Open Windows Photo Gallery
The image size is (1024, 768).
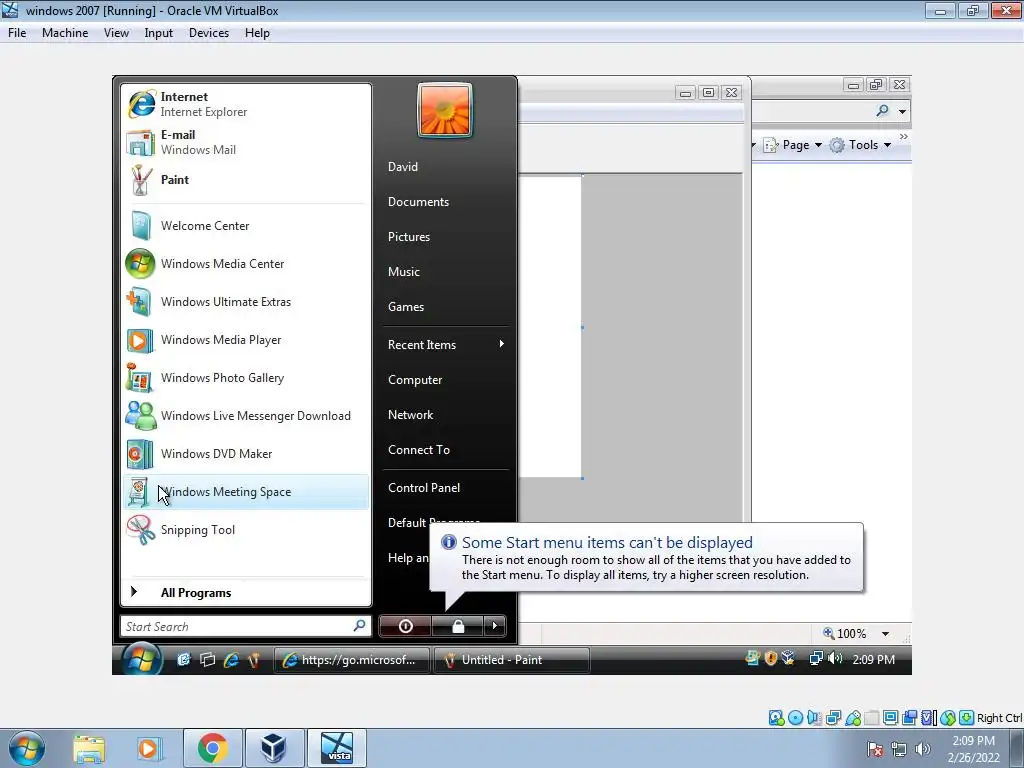pos(246,378)
